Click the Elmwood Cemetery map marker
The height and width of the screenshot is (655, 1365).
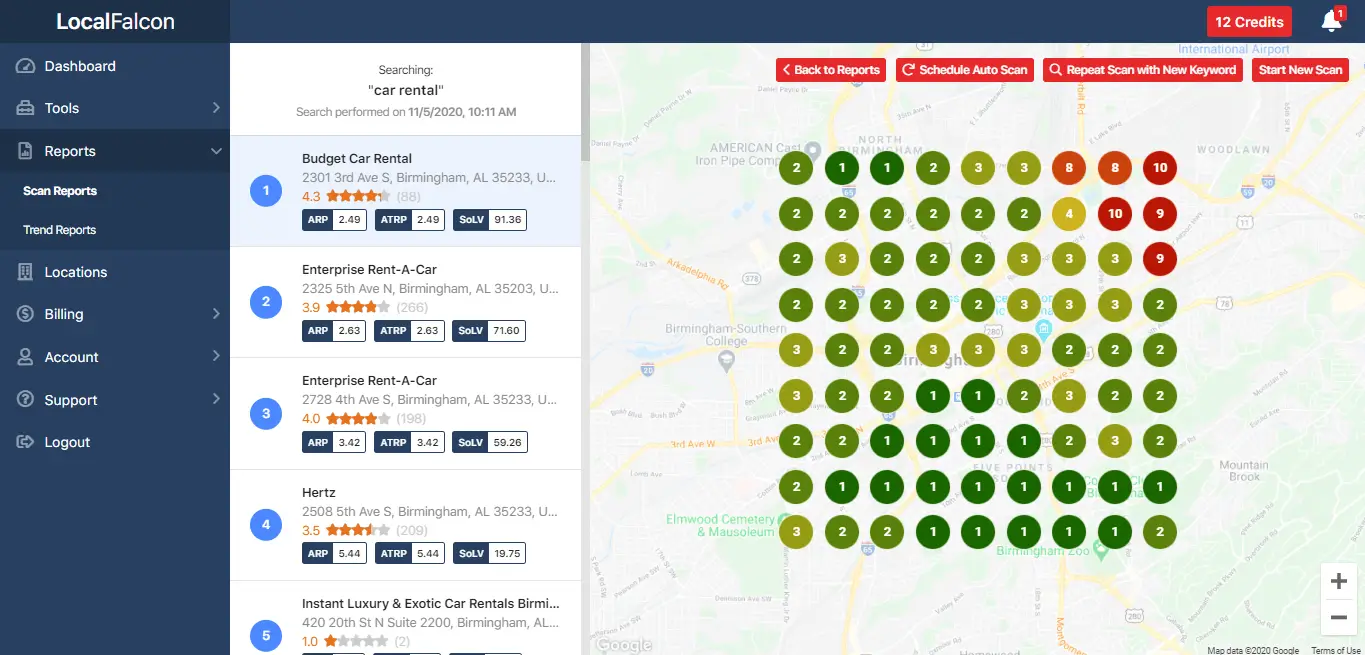784,519
